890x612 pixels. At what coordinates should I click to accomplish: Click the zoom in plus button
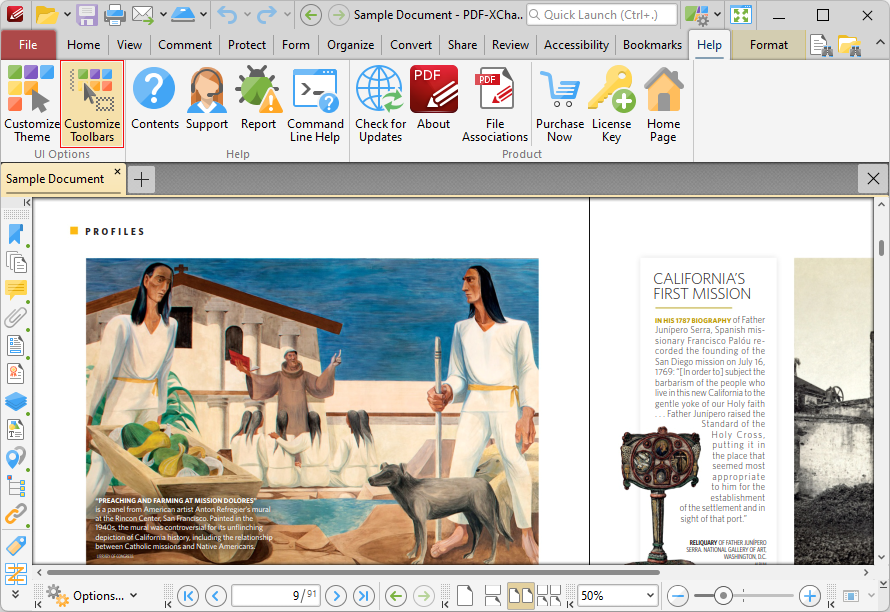coord(809,596)
